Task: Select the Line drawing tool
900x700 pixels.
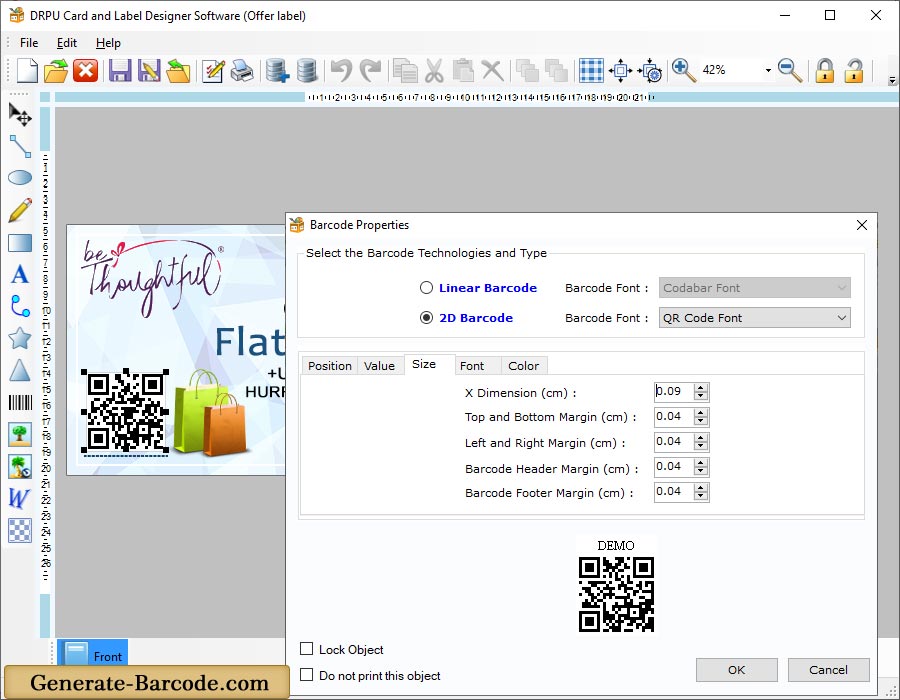Action: pos(20,146)
